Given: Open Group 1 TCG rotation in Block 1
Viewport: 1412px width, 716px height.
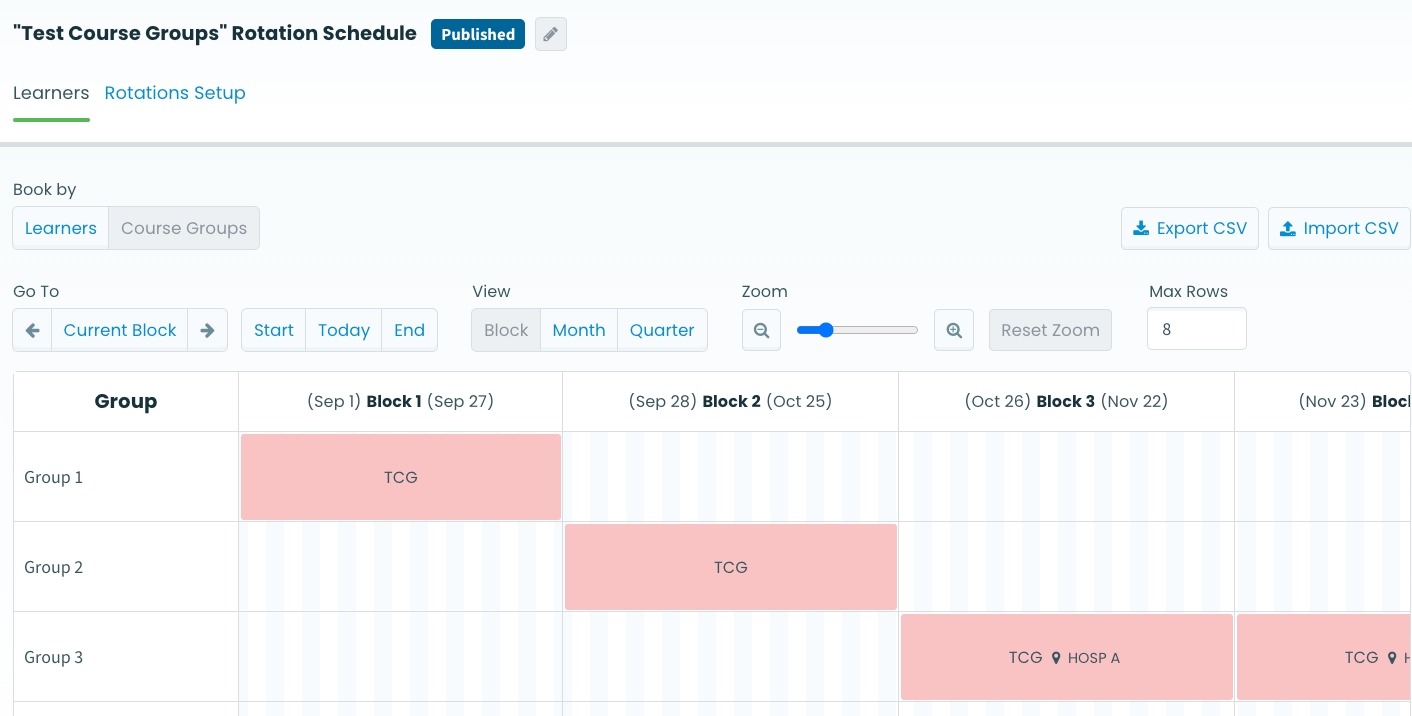Looking at the screenshot, I should [x=400, y=477].
